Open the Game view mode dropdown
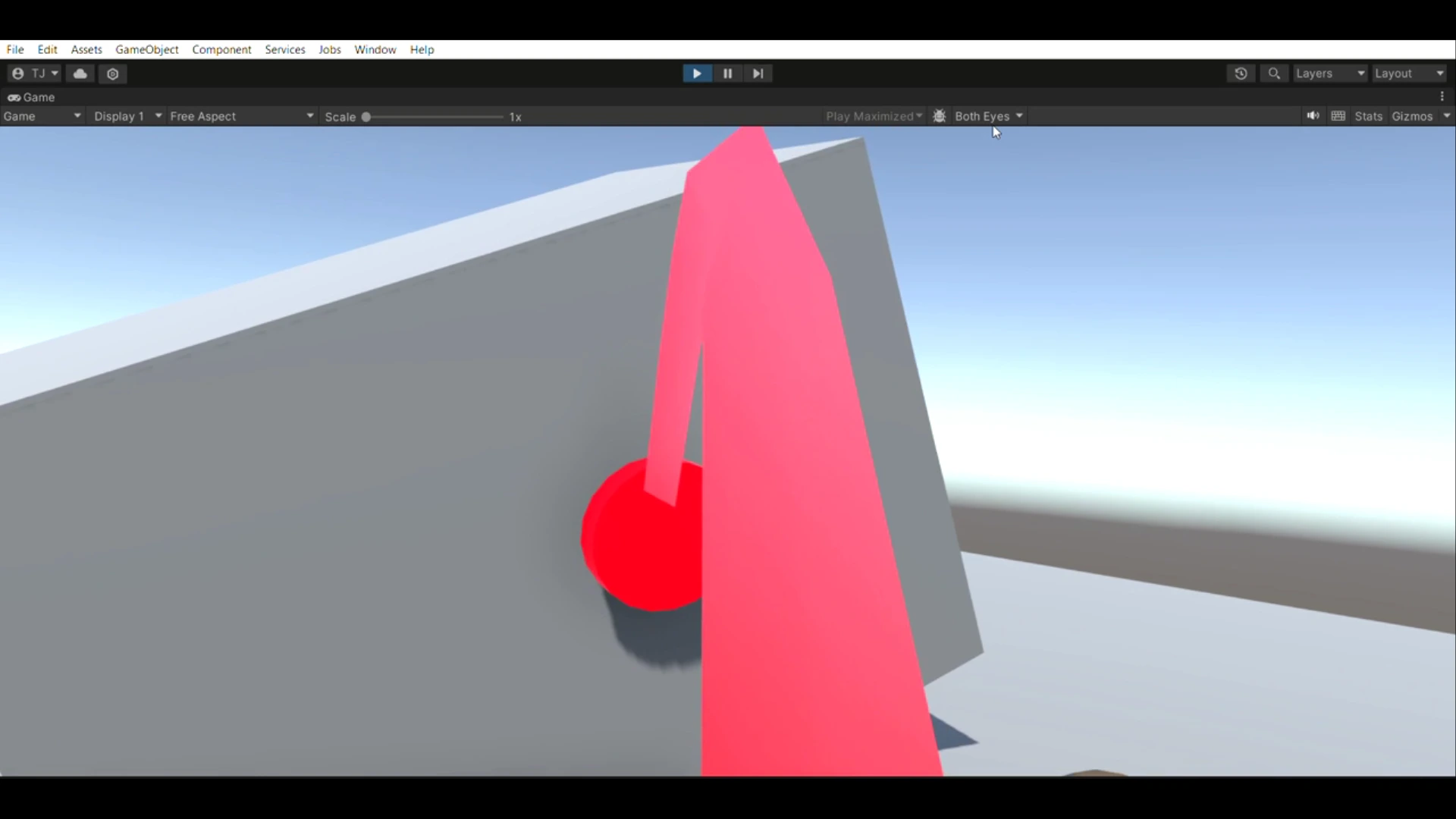This screenshot has width=1456, height=819. pyautogui.click(x=42, y=116)
